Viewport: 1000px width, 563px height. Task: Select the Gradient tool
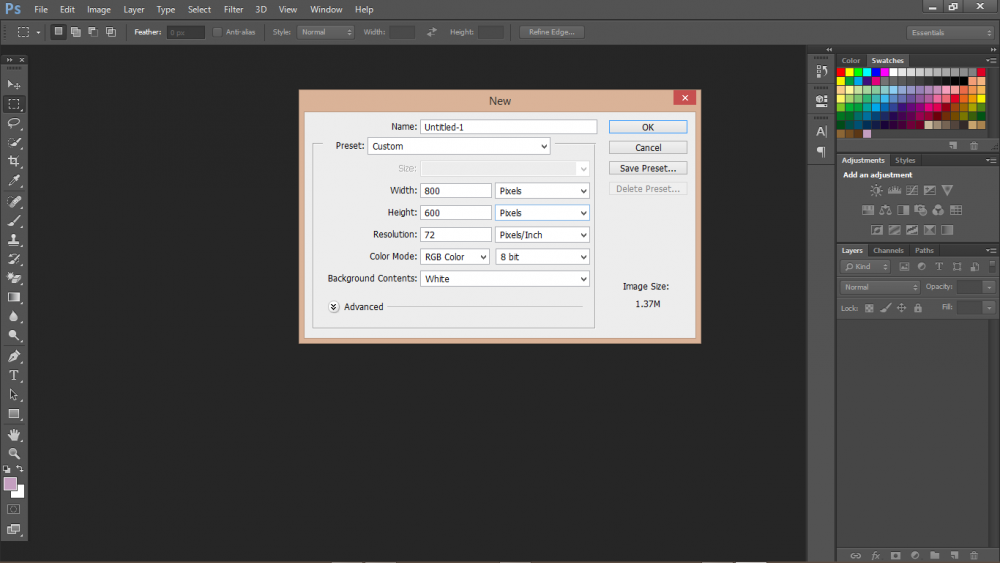pos(14,297)
